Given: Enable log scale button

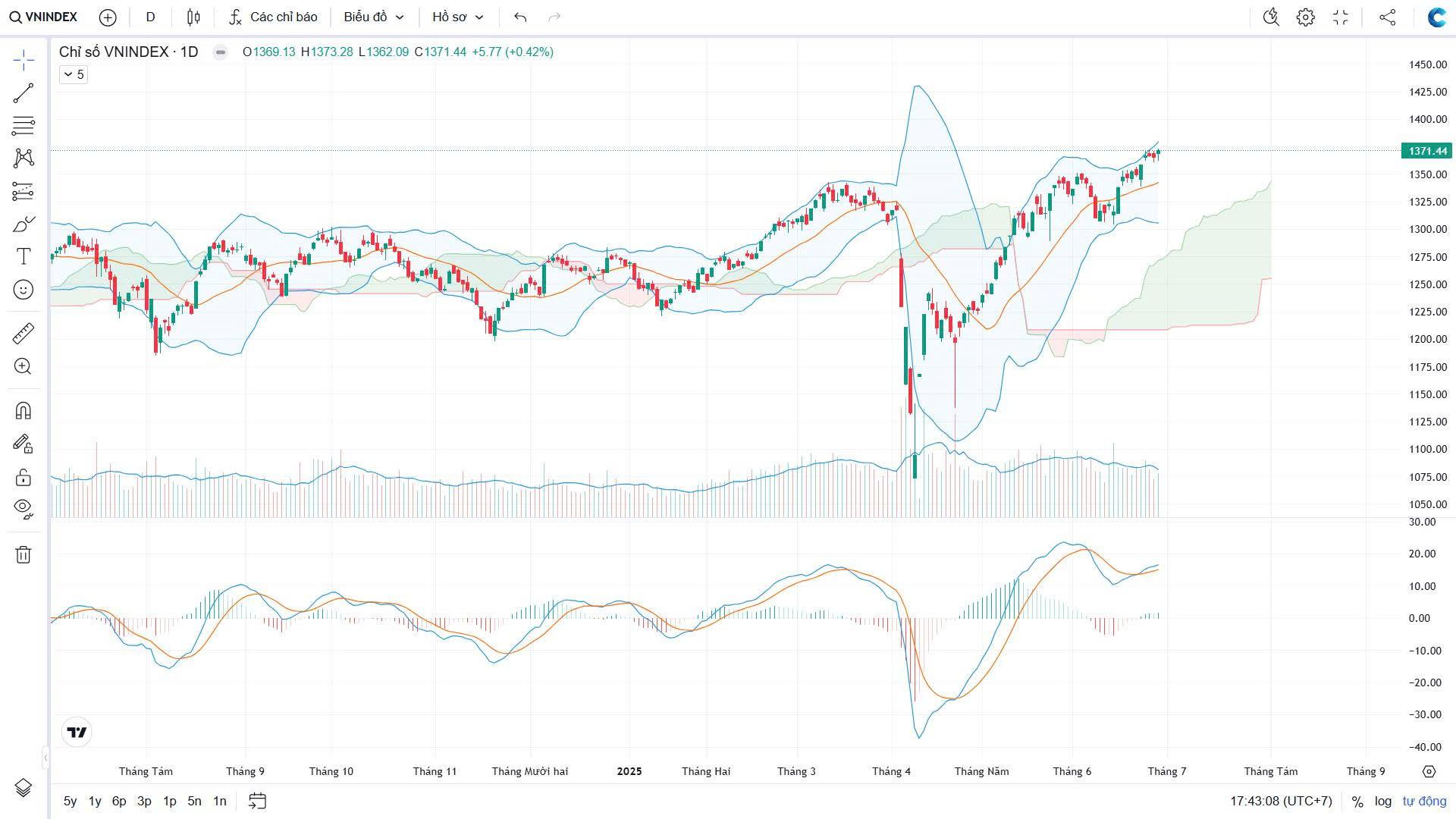Looking at the screenshot, I should (1383, 801).
